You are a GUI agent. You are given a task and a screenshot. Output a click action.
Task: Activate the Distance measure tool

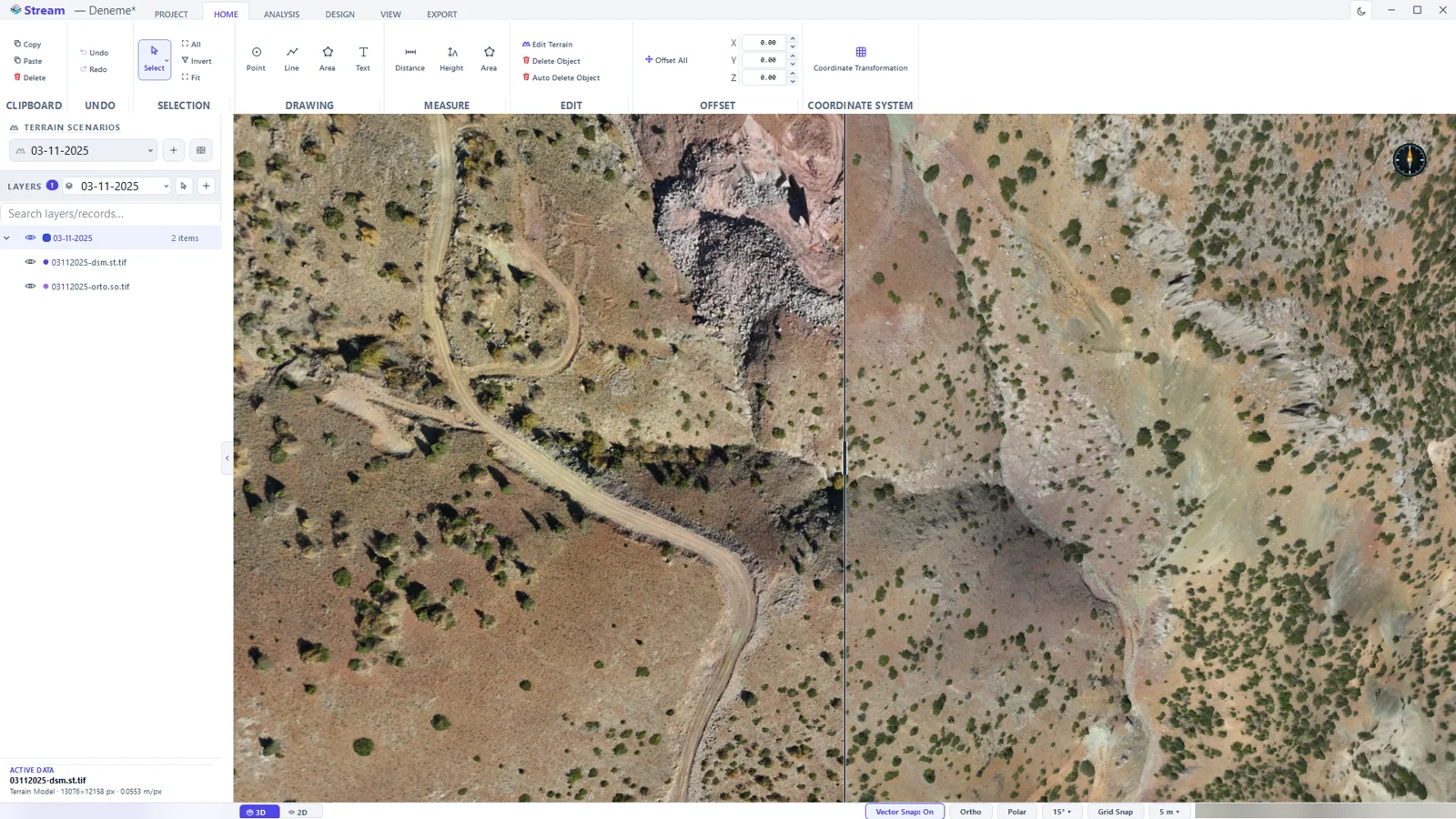(409, 59)
